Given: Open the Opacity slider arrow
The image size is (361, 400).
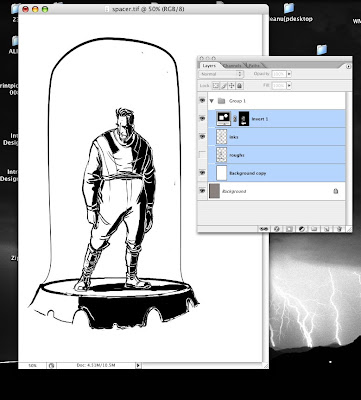Looking at the screenshot, I should coord(289,74).
